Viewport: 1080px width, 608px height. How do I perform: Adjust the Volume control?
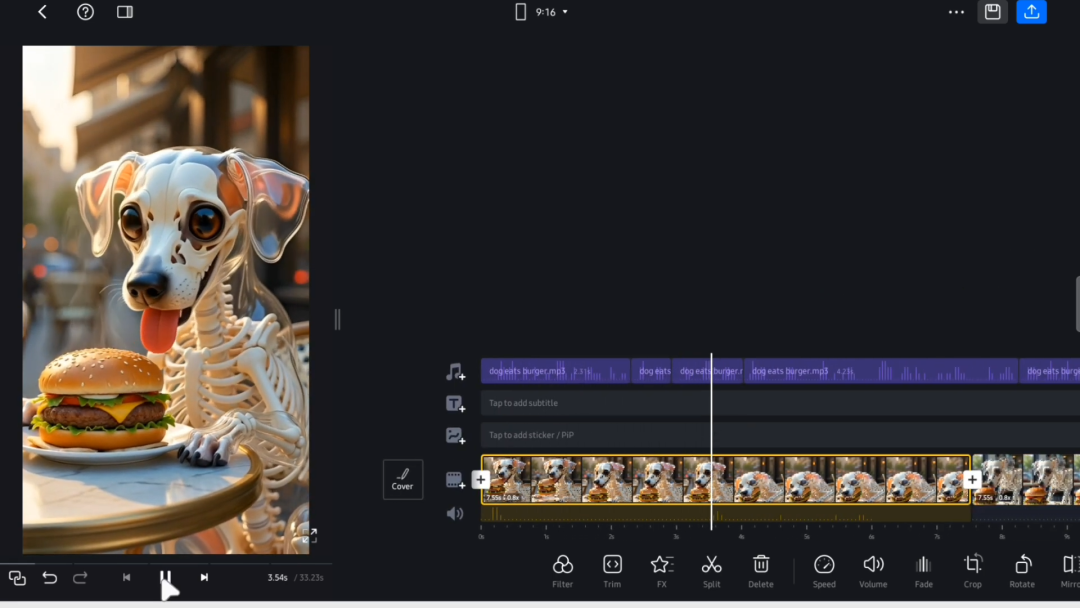point(873,570)
